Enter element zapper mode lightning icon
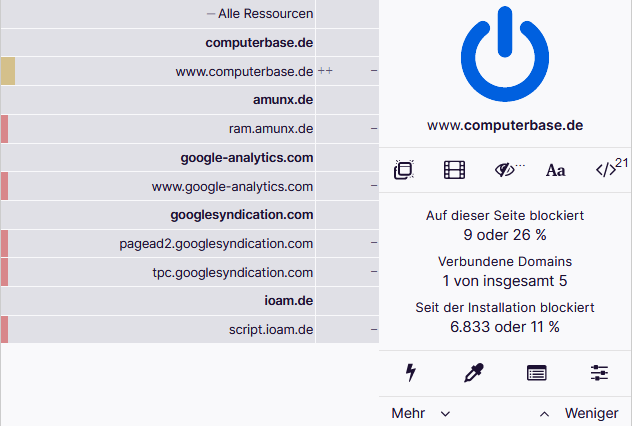Image resolution: width=632 pixels, height=426 pixels. 411,372
